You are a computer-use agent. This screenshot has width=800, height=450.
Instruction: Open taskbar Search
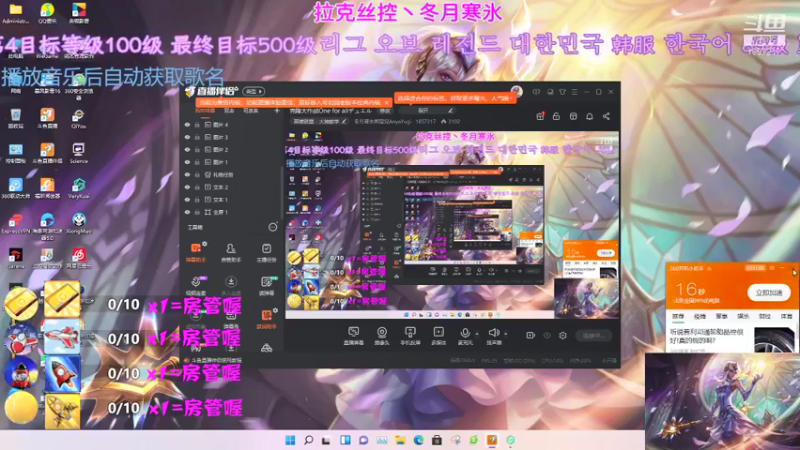pyautogui.click(x=309, y=440)
